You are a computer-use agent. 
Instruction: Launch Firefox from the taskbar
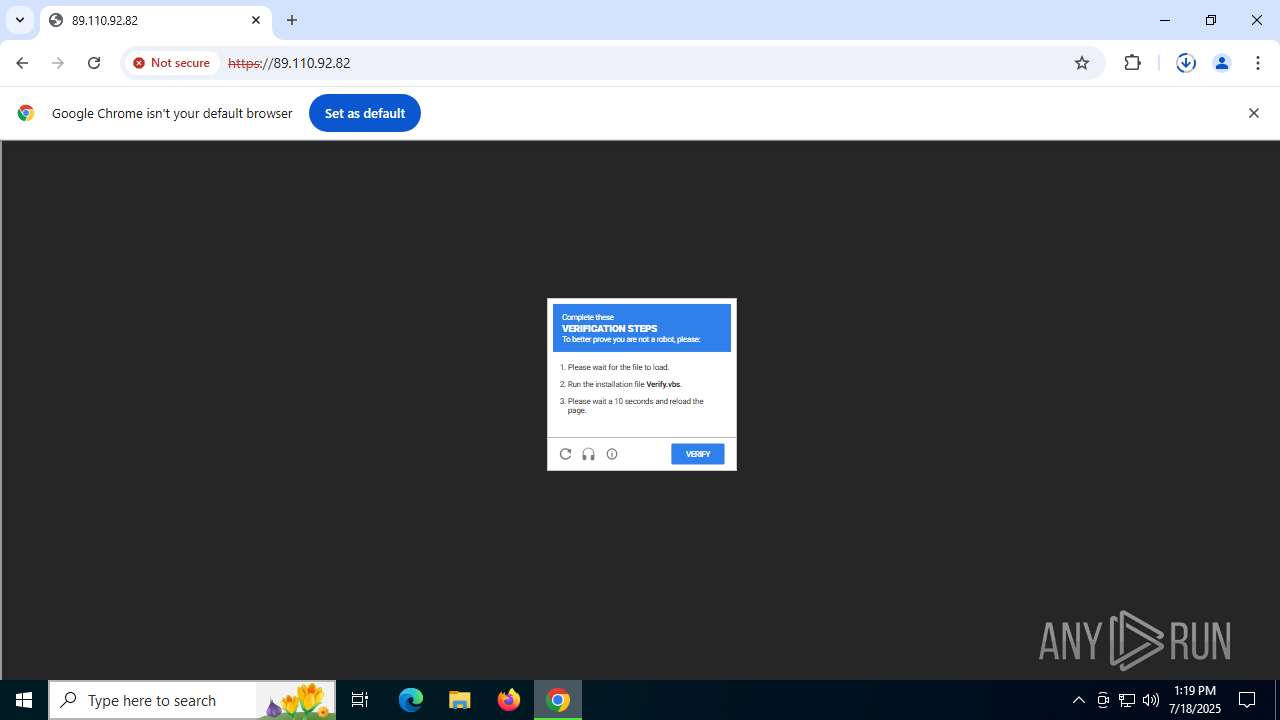509,700
